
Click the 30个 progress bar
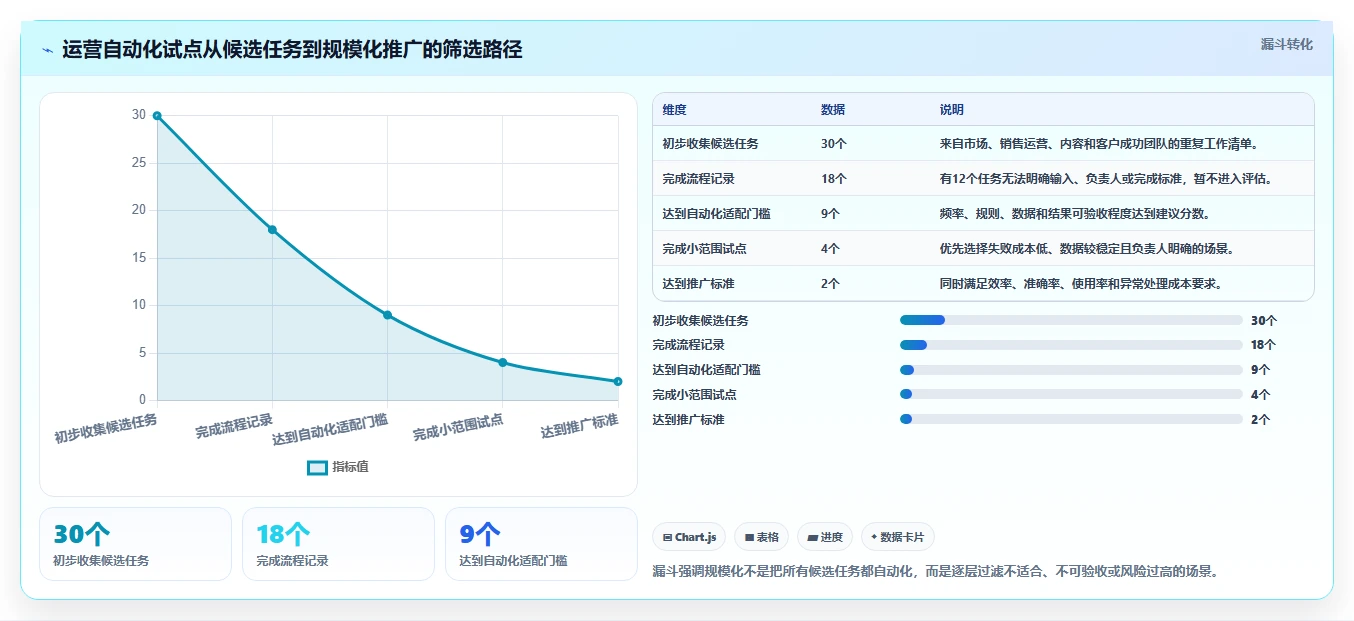[1071, 320]
